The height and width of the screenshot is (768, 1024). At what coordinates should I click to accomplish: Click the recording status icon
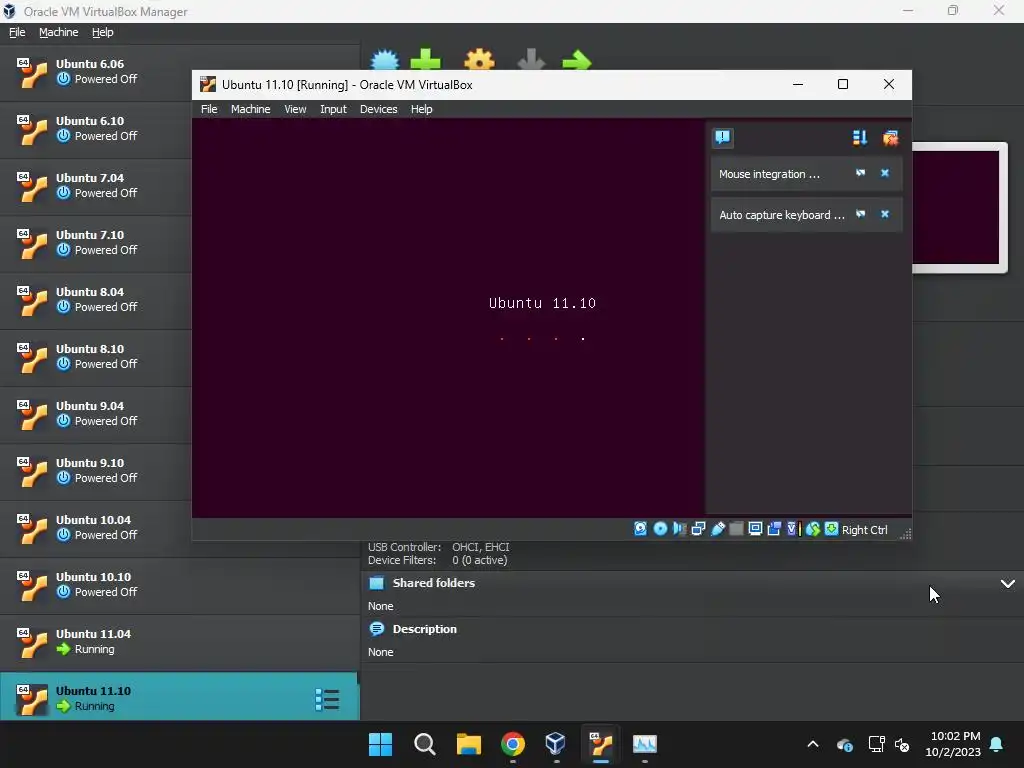[x=774, y=529]
